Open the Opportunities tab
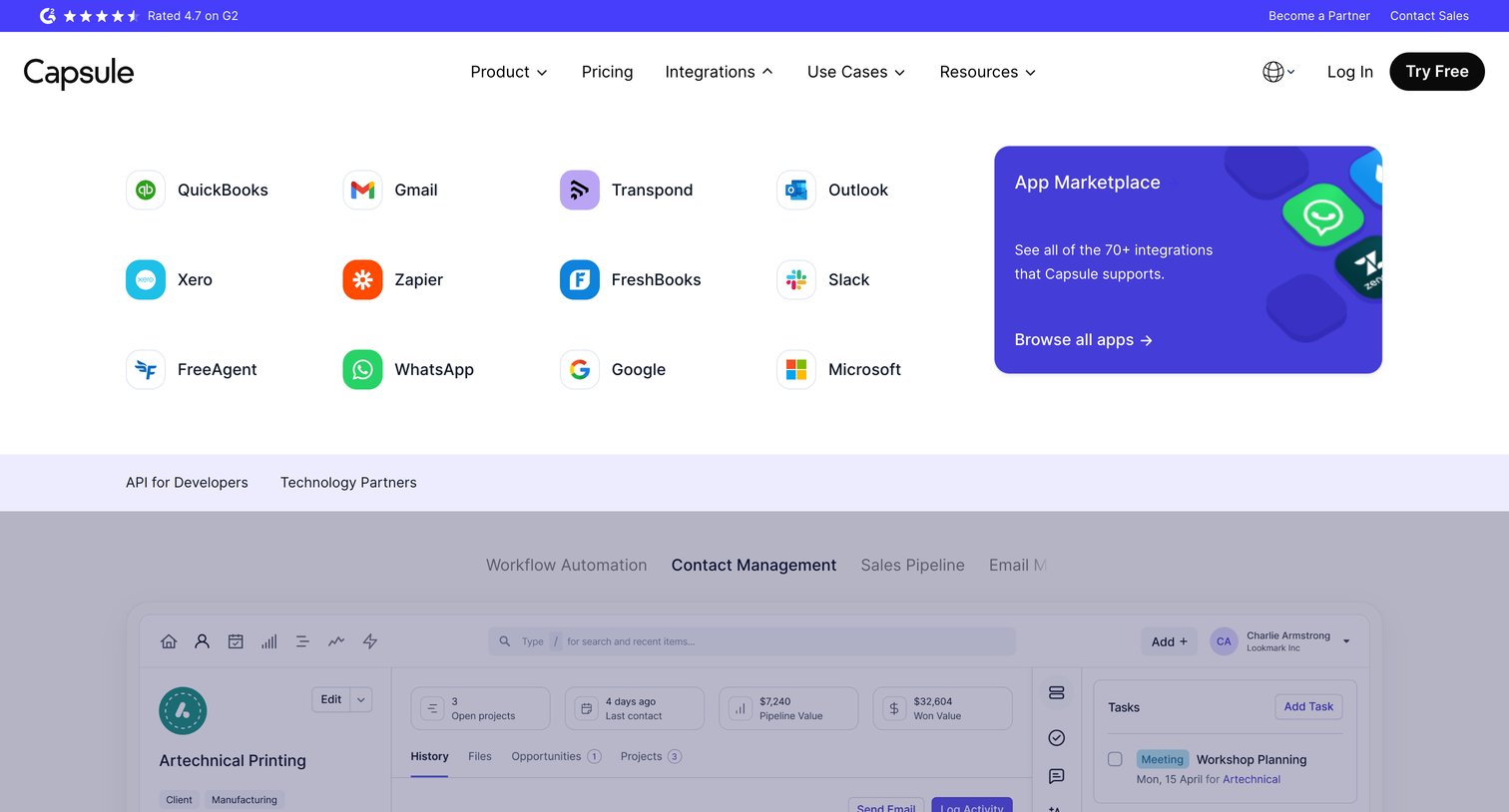The width and height of the screenshot is (1509, 812). [556, 756]
